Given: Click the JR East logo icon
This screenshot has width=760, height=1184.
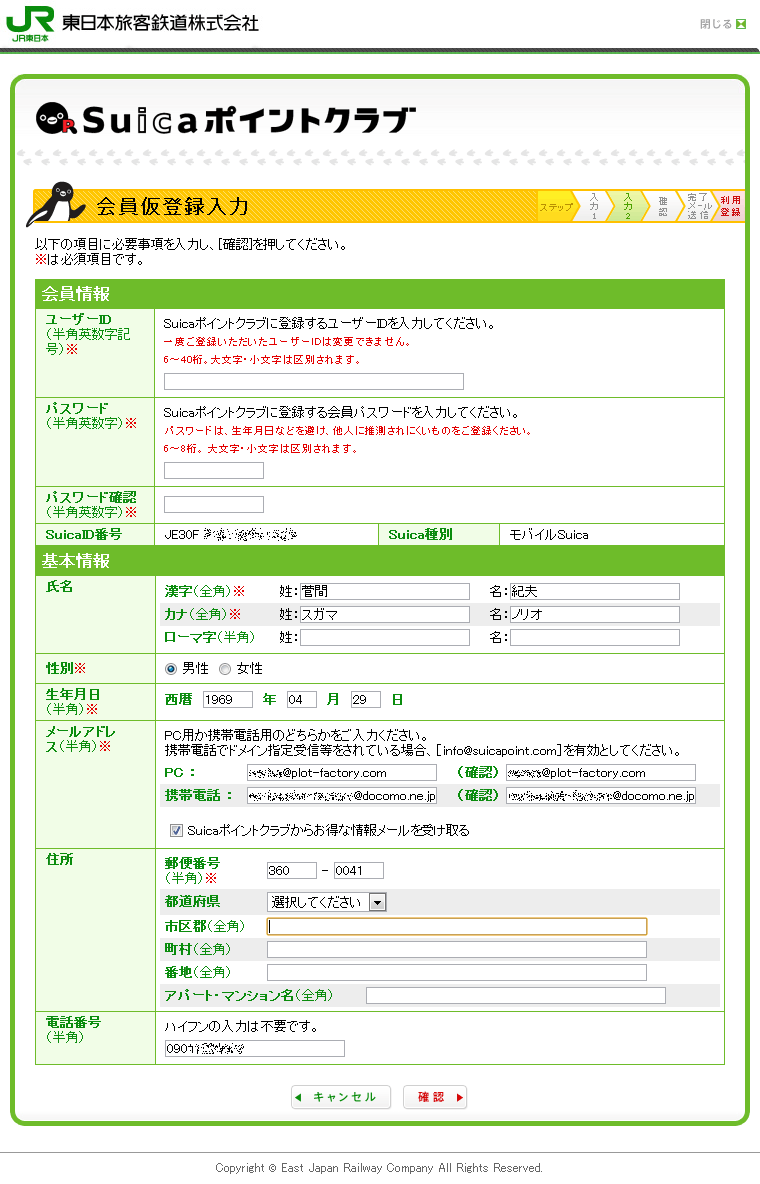Looking at the screenshot, I should 30,23.
